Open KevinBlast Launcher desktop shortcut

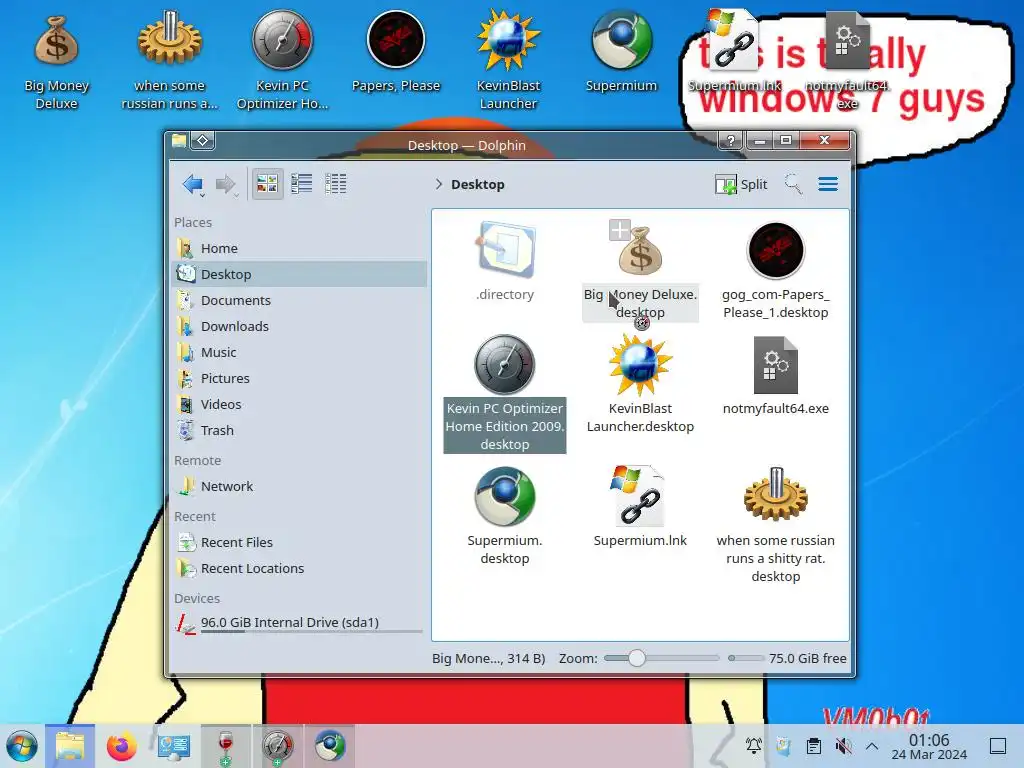pos(508,60)
